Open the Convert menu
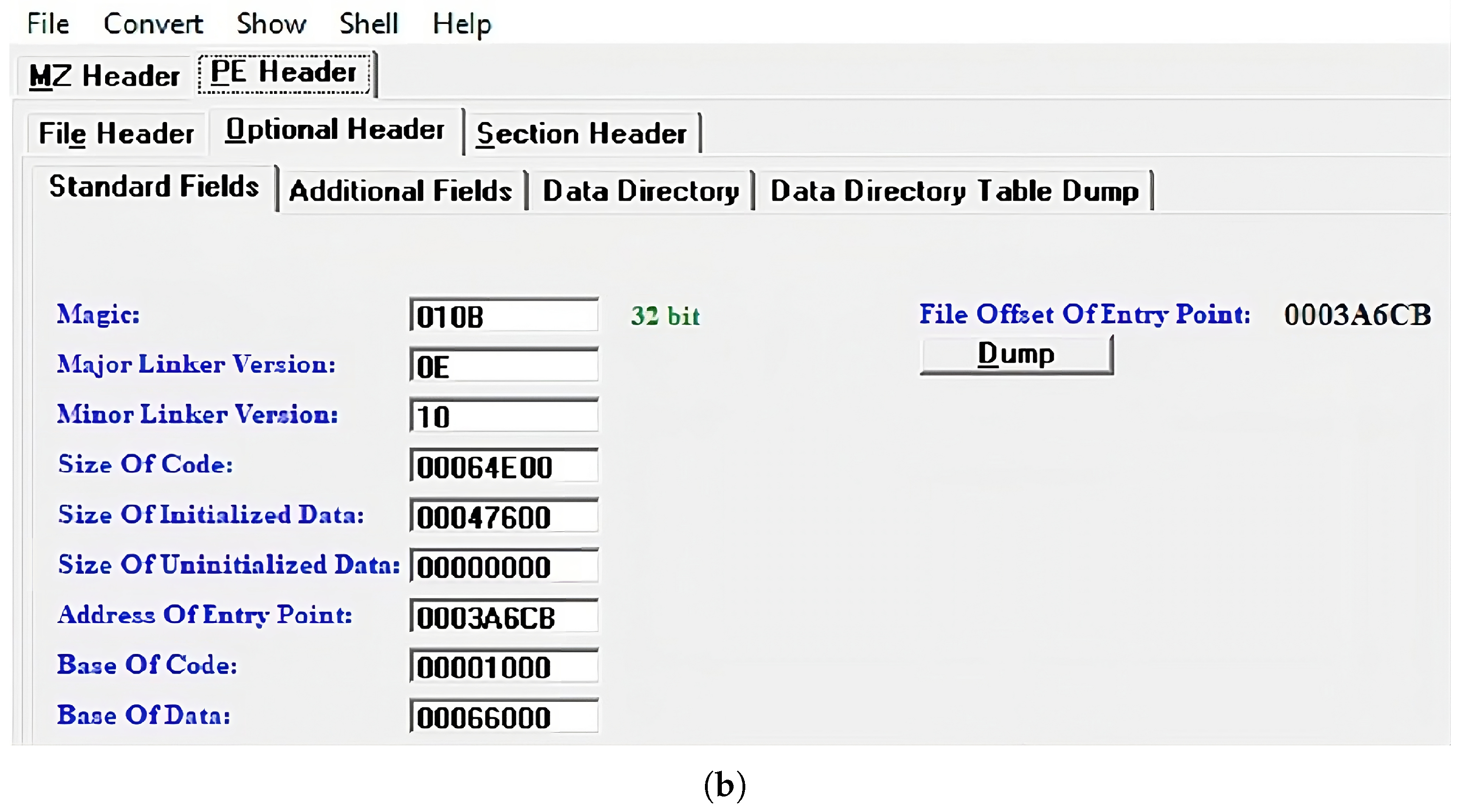The height and width of the screenshot is (812, 1462). [x=153, y=24]
